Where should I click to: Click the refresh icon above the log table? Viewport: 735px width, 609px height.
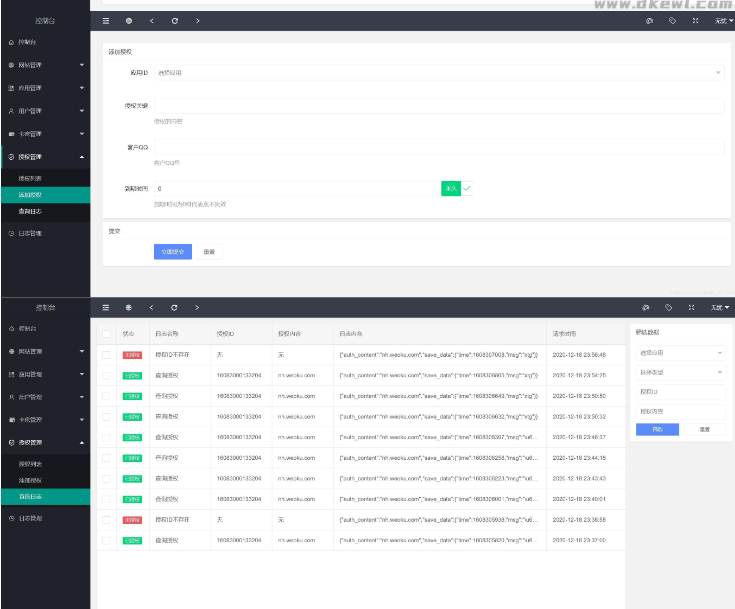coord(174,307)
